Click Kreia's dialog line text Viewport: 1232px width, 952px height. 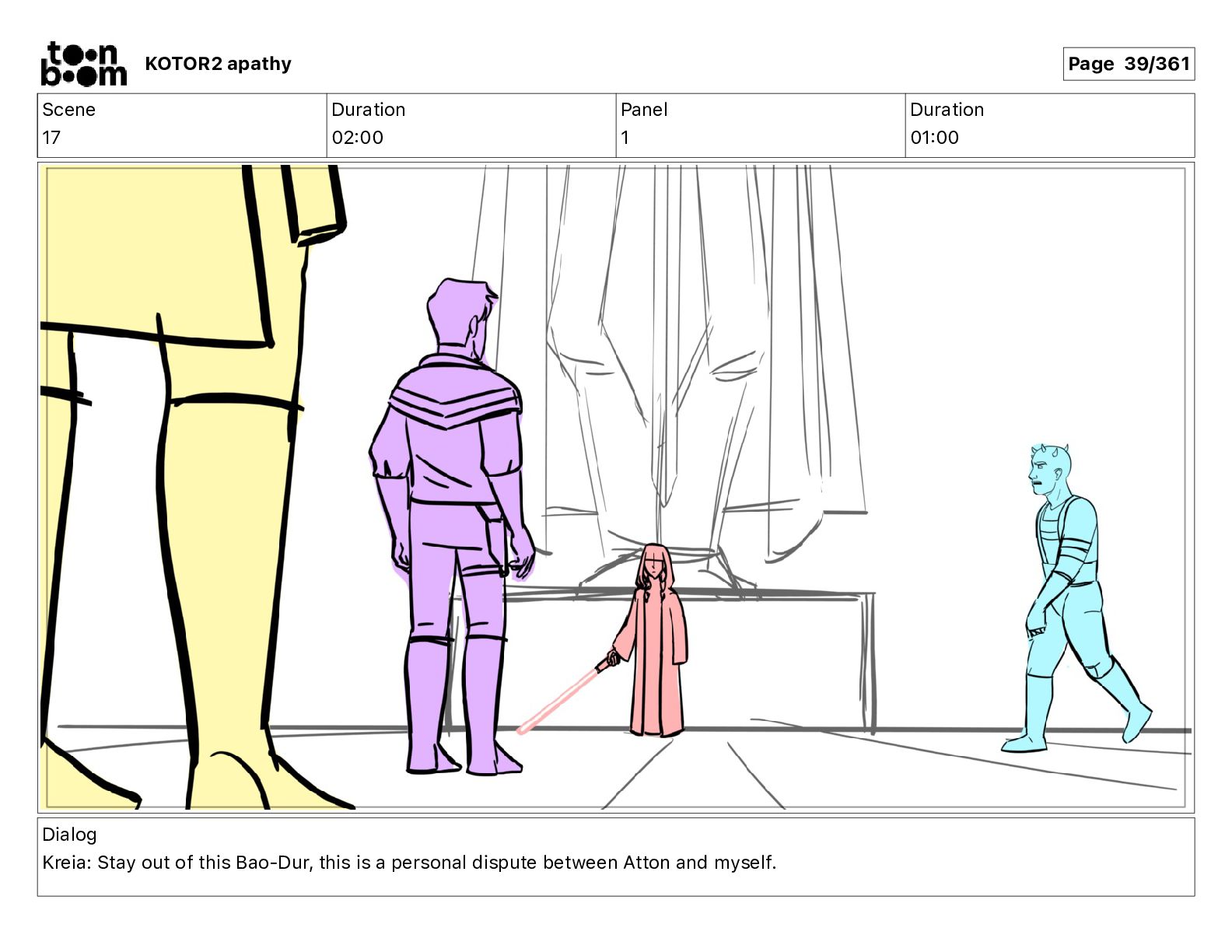pyautogui.click(x=409, y=863)
